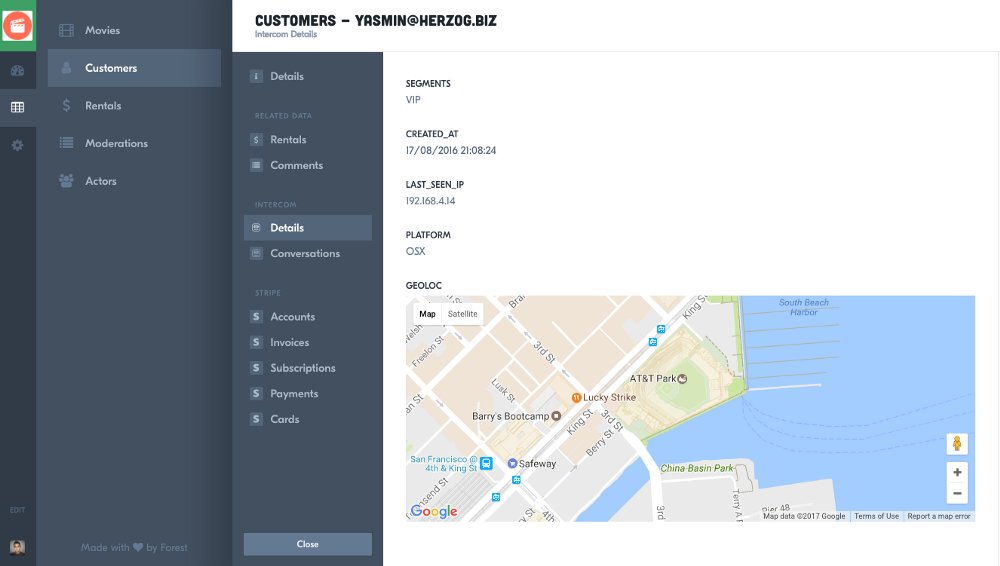1000x566 pixels.
Task: Click the 192.168.4.14 IP value
Action: (x=430, y=201)
